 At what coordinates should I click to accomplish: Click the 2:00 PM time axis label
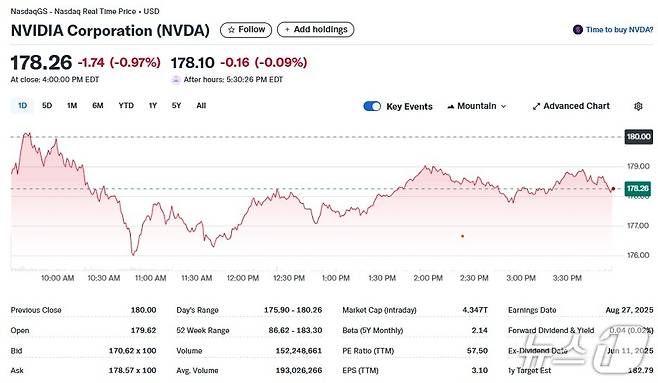[428, 278]
